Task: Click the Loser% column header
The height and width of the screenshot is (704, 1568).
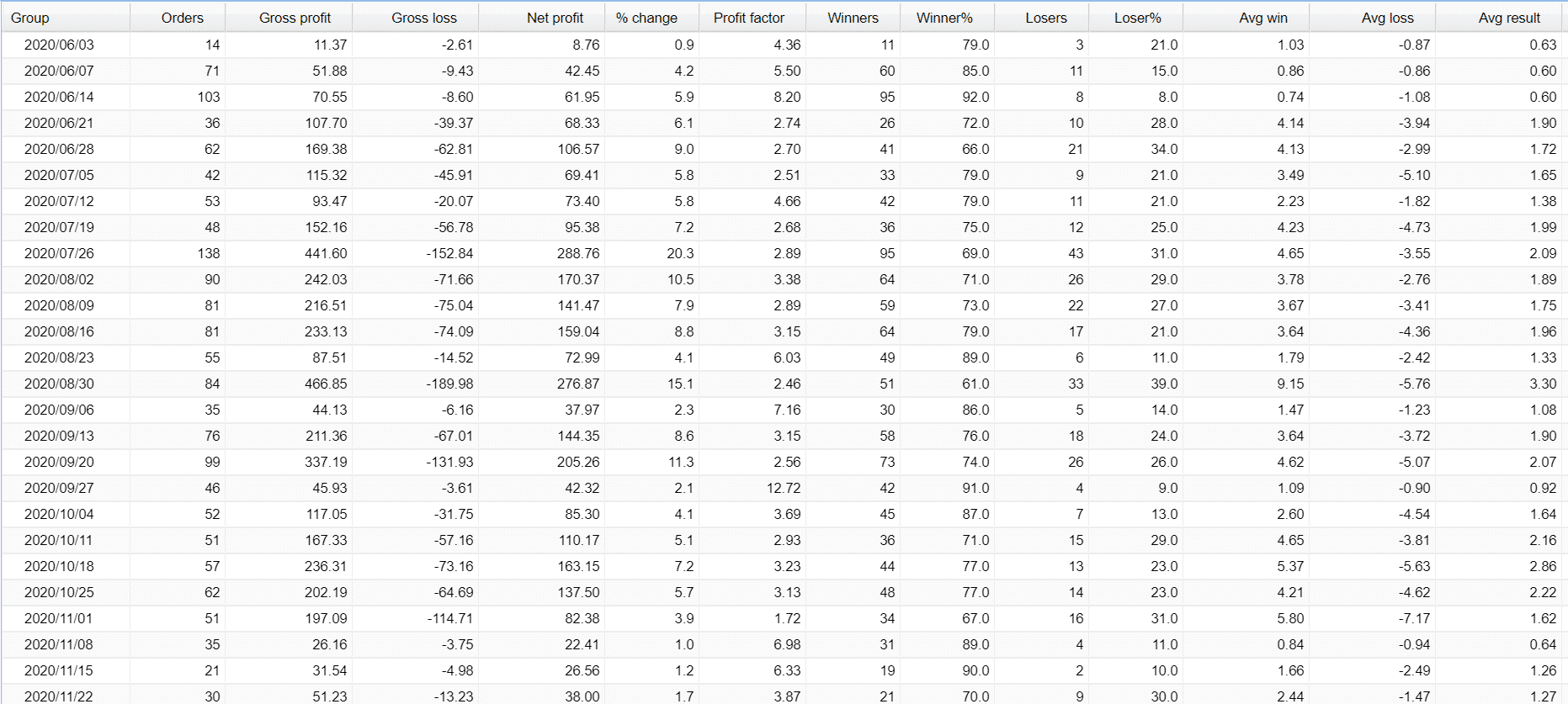Action: click(x=1137, y=18)
